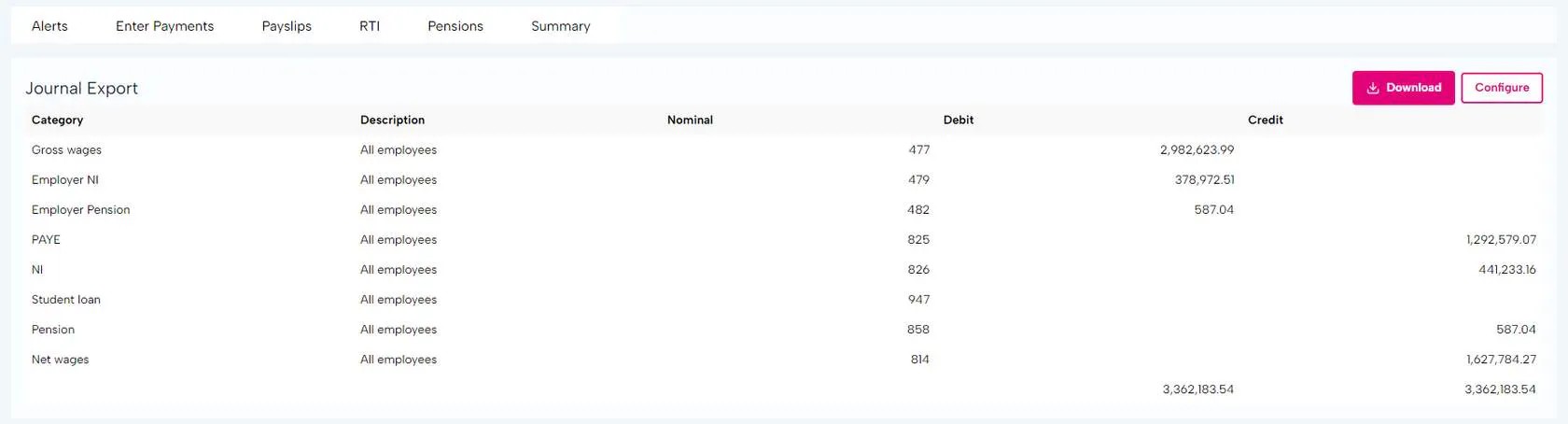Select the Employer NI row
Viewport: 1568px width, 424px height.
64,179
